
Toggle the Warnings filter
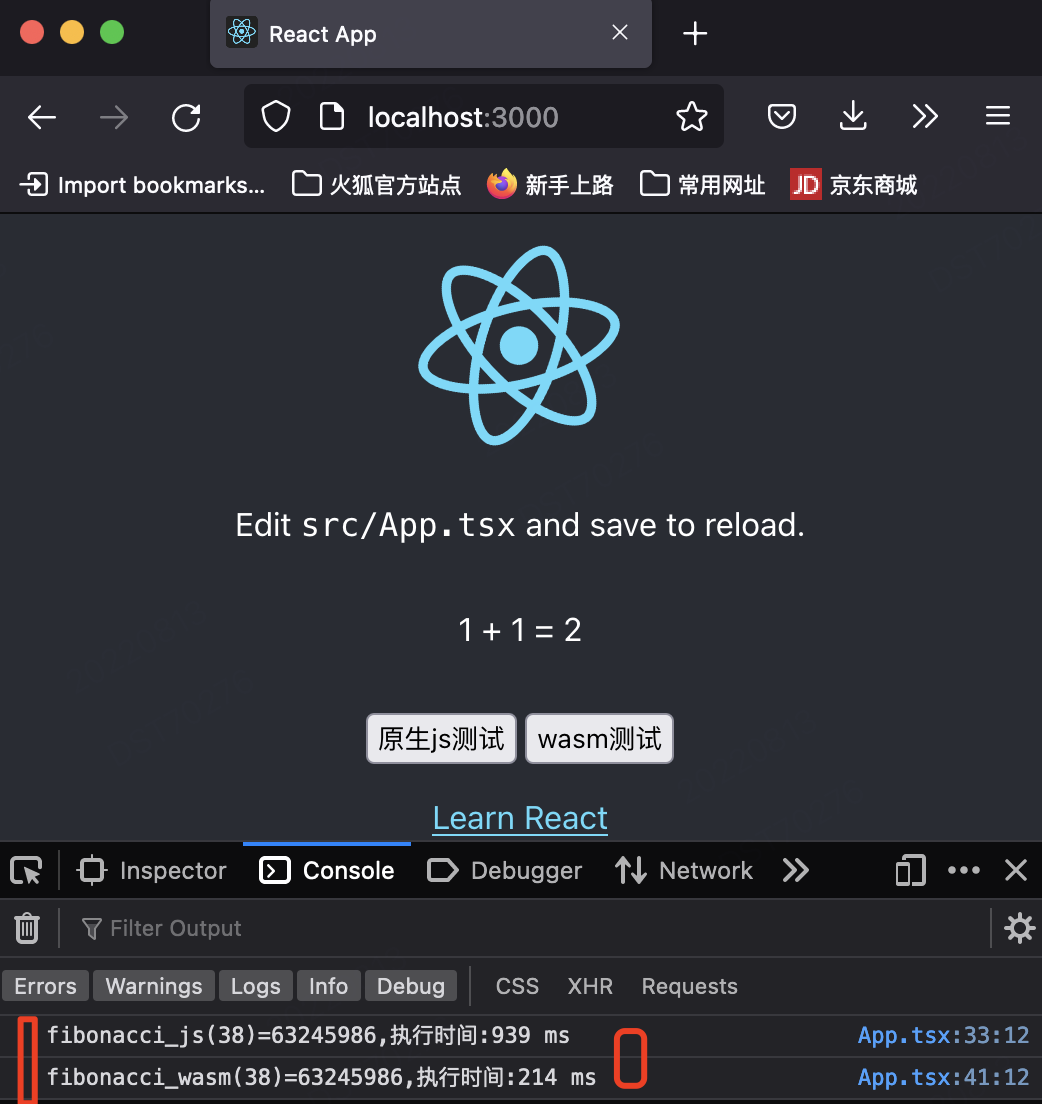154,987
